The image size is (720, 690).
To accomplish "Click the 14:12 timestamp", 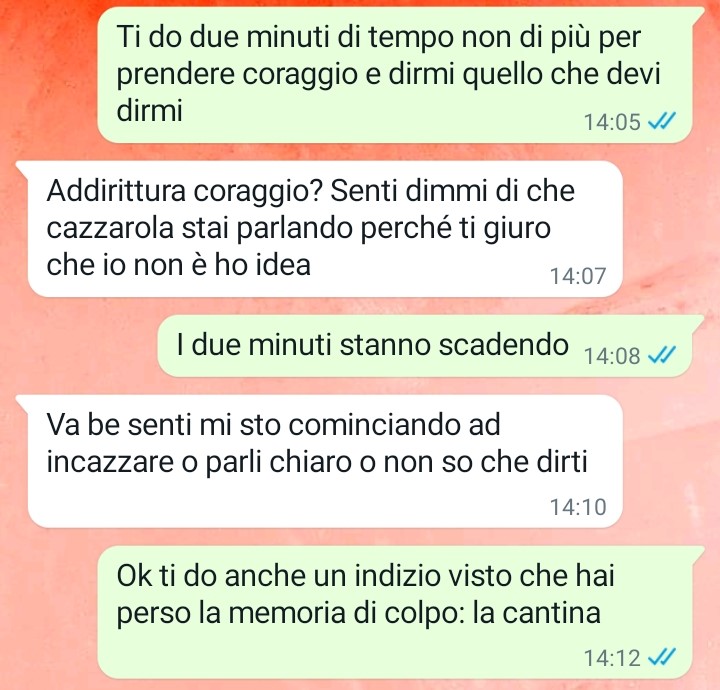I will click(x=612, y=658).
